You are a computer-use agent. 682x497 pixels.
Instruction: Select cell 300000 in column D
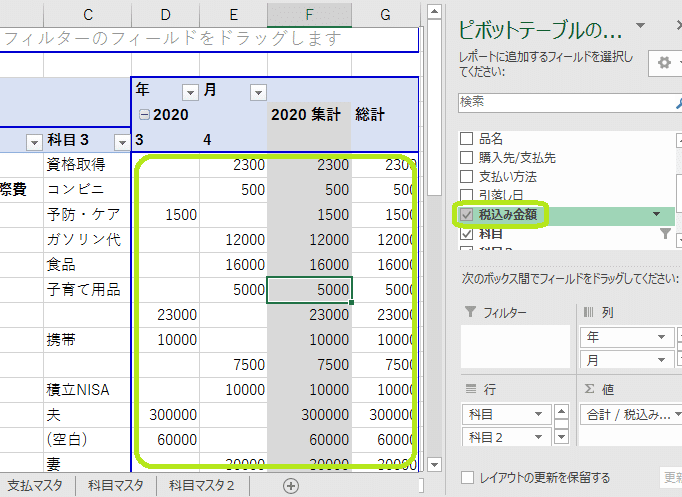[x=165, y=415]
